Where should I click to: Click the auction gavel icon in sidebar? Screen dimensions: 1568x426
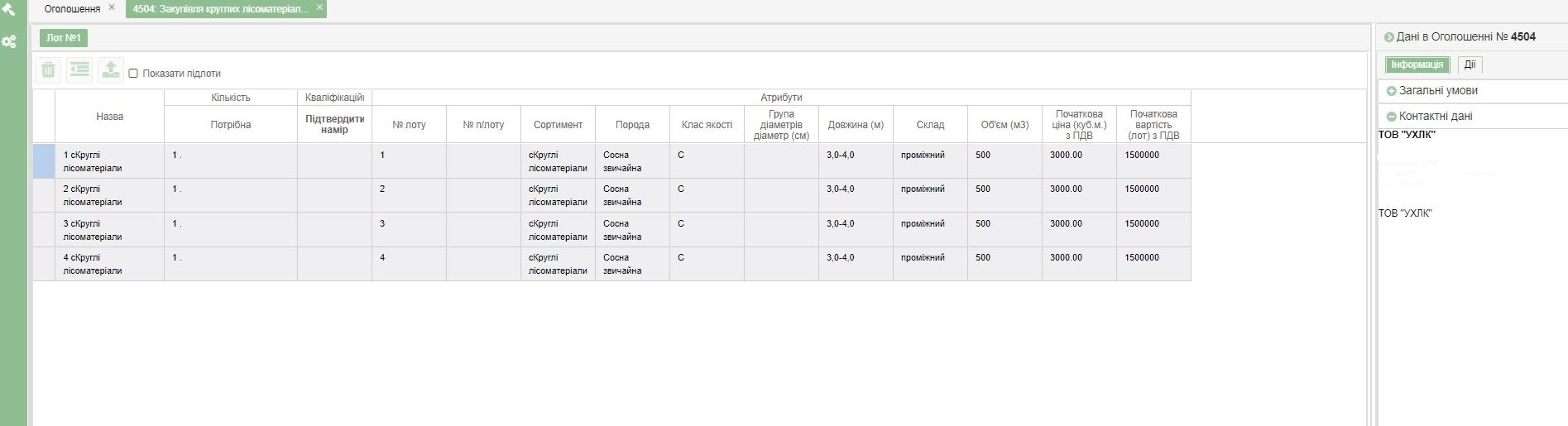tap(8, 10)
